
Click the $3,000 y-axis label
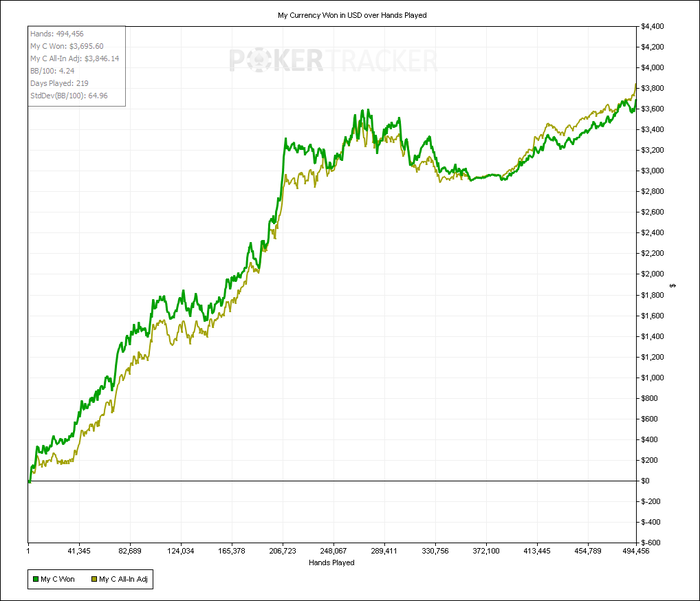[x=652, y=171]
